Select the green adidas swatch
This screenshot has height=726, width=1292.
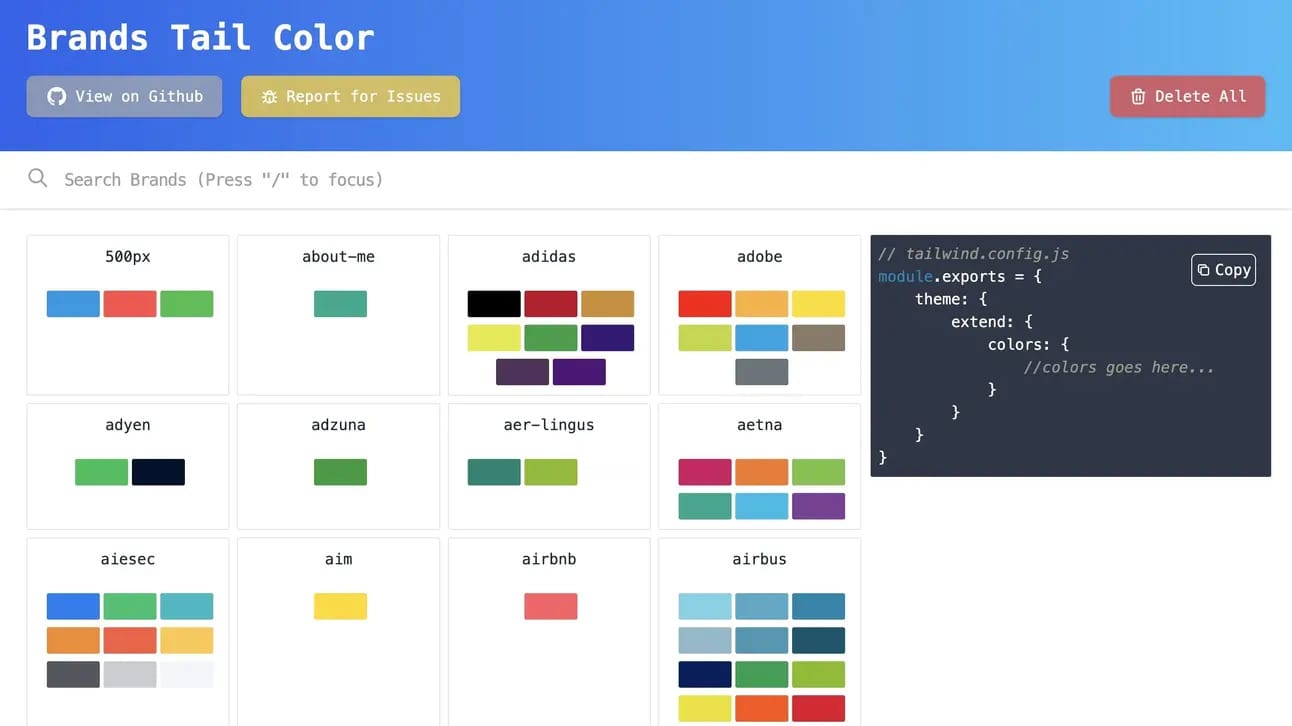click(x=551, y=338)
